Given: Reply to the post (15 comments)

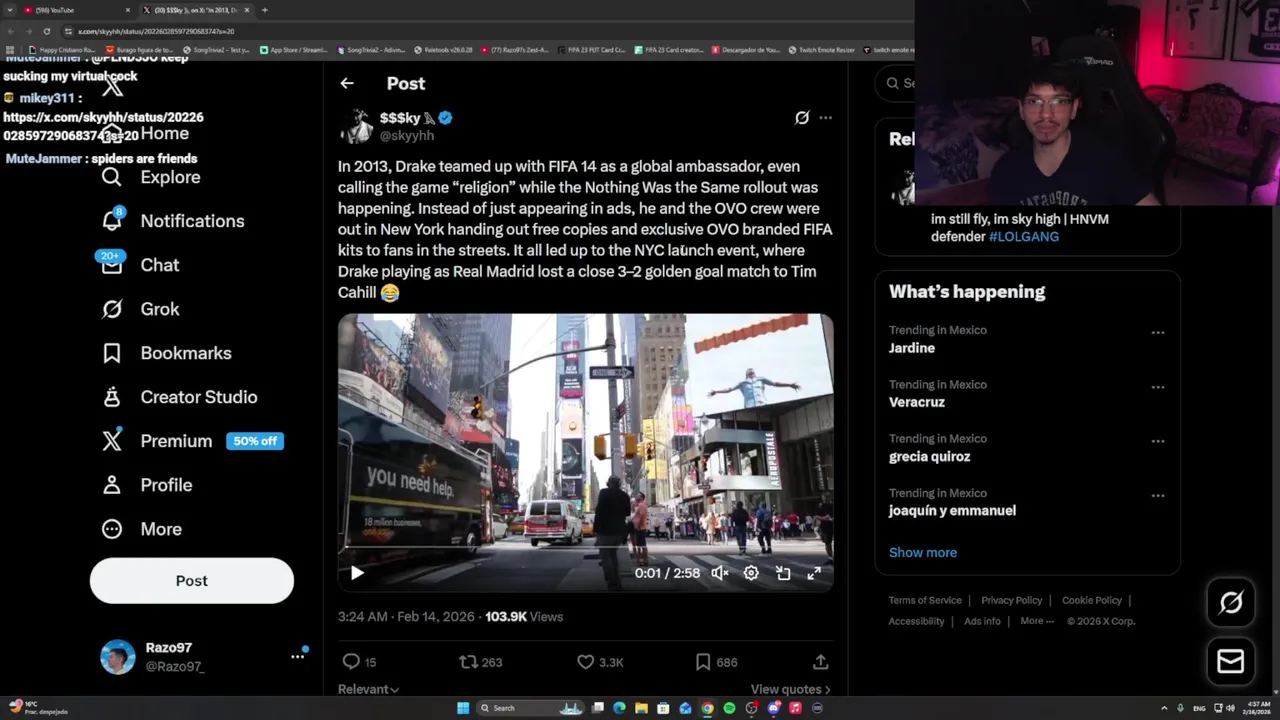Looking at the screenshot, I should [x=359, y=662].
